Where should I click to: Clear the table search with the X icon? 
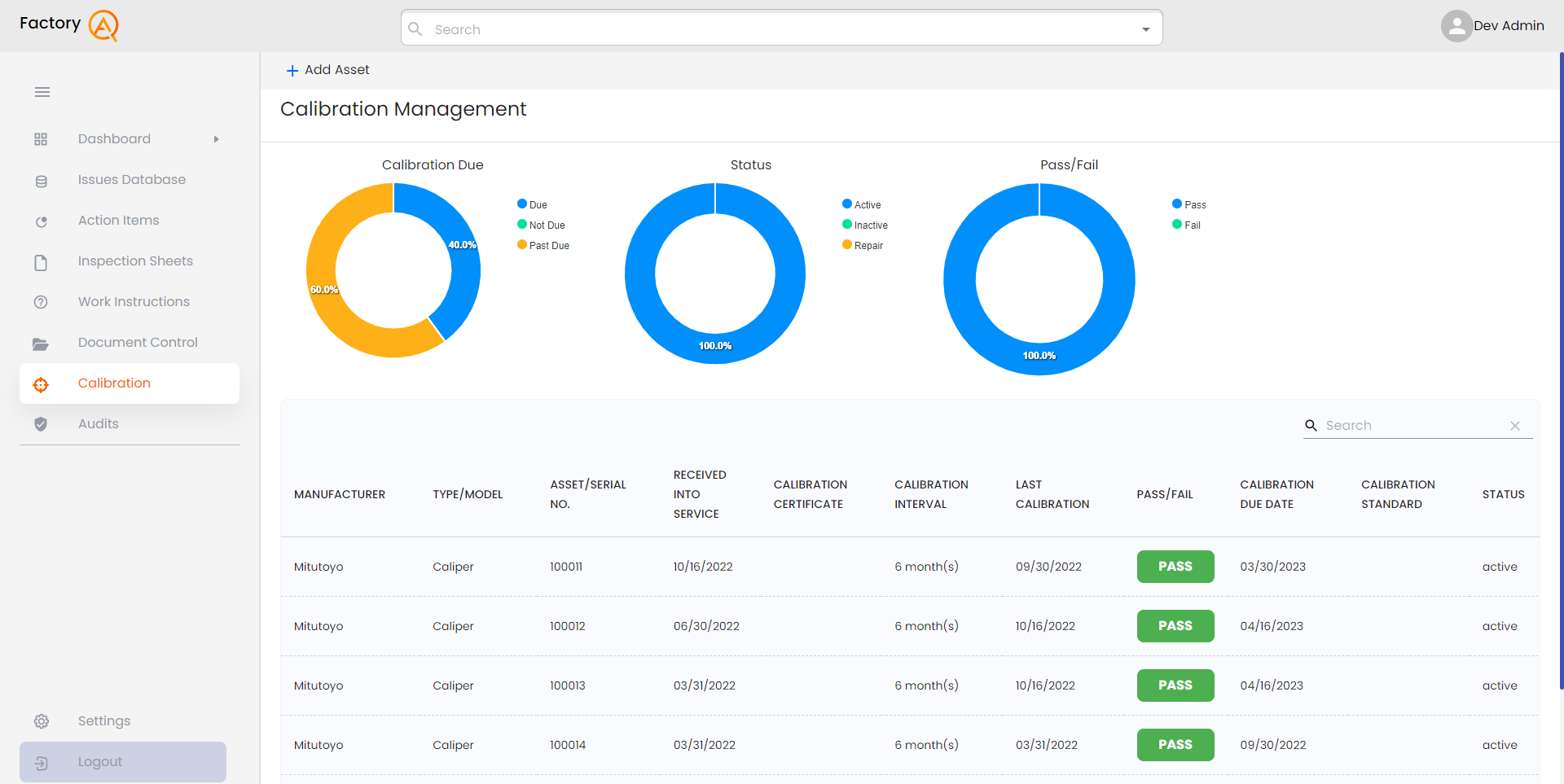point(1515,426)
